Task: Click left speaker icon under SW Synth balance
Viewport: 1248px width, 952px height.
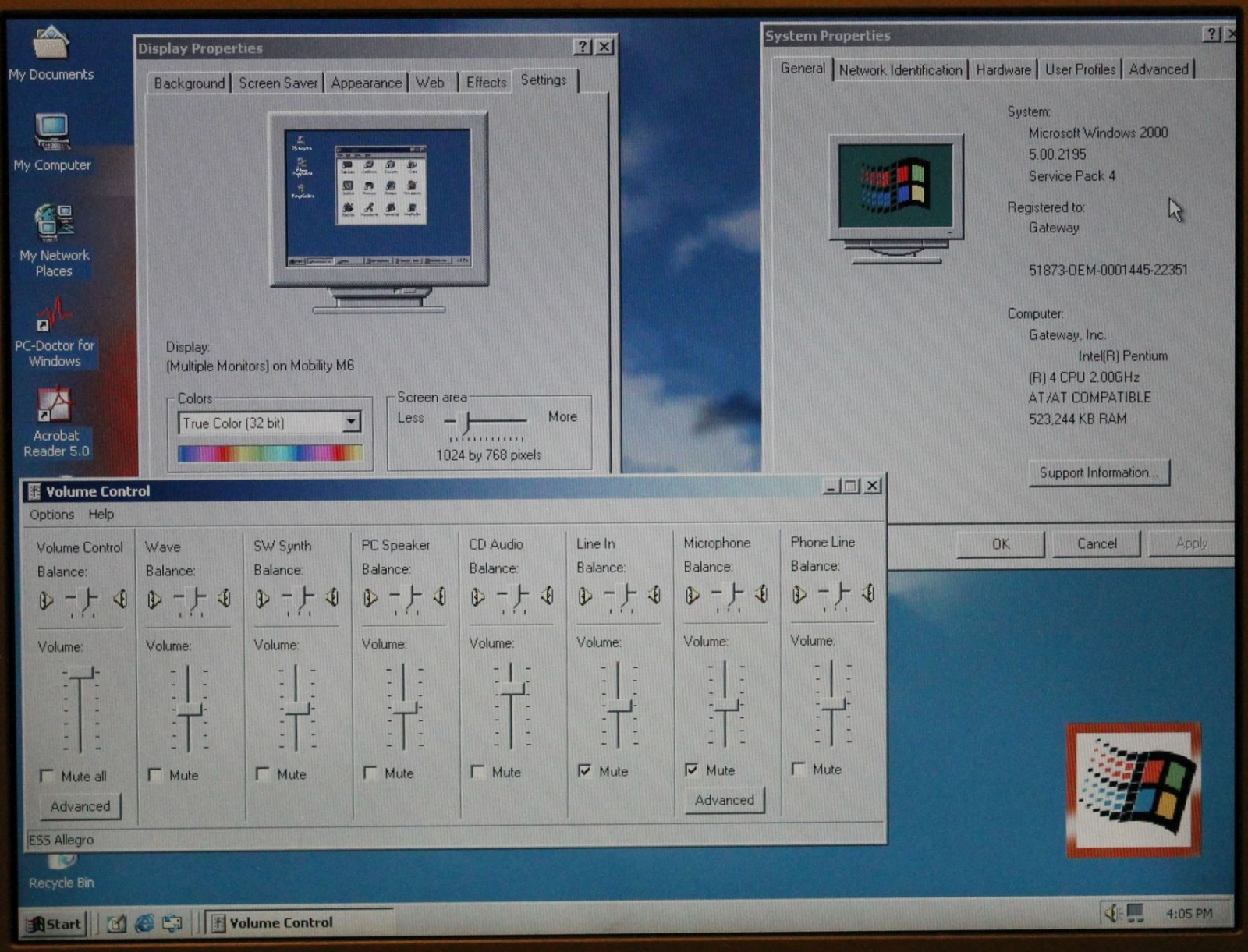Action: coord(262,598)
